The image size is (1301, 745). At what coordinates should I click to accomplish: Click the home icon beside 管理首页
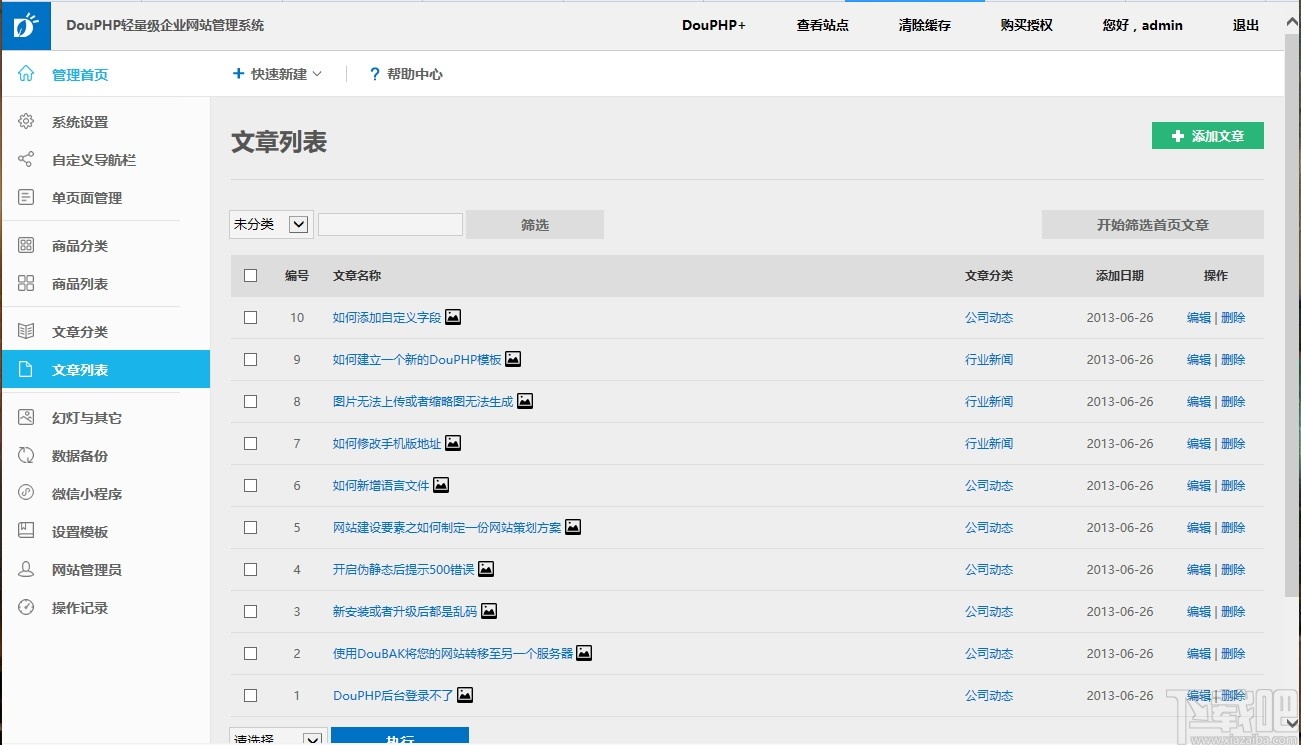coord(26,74)
